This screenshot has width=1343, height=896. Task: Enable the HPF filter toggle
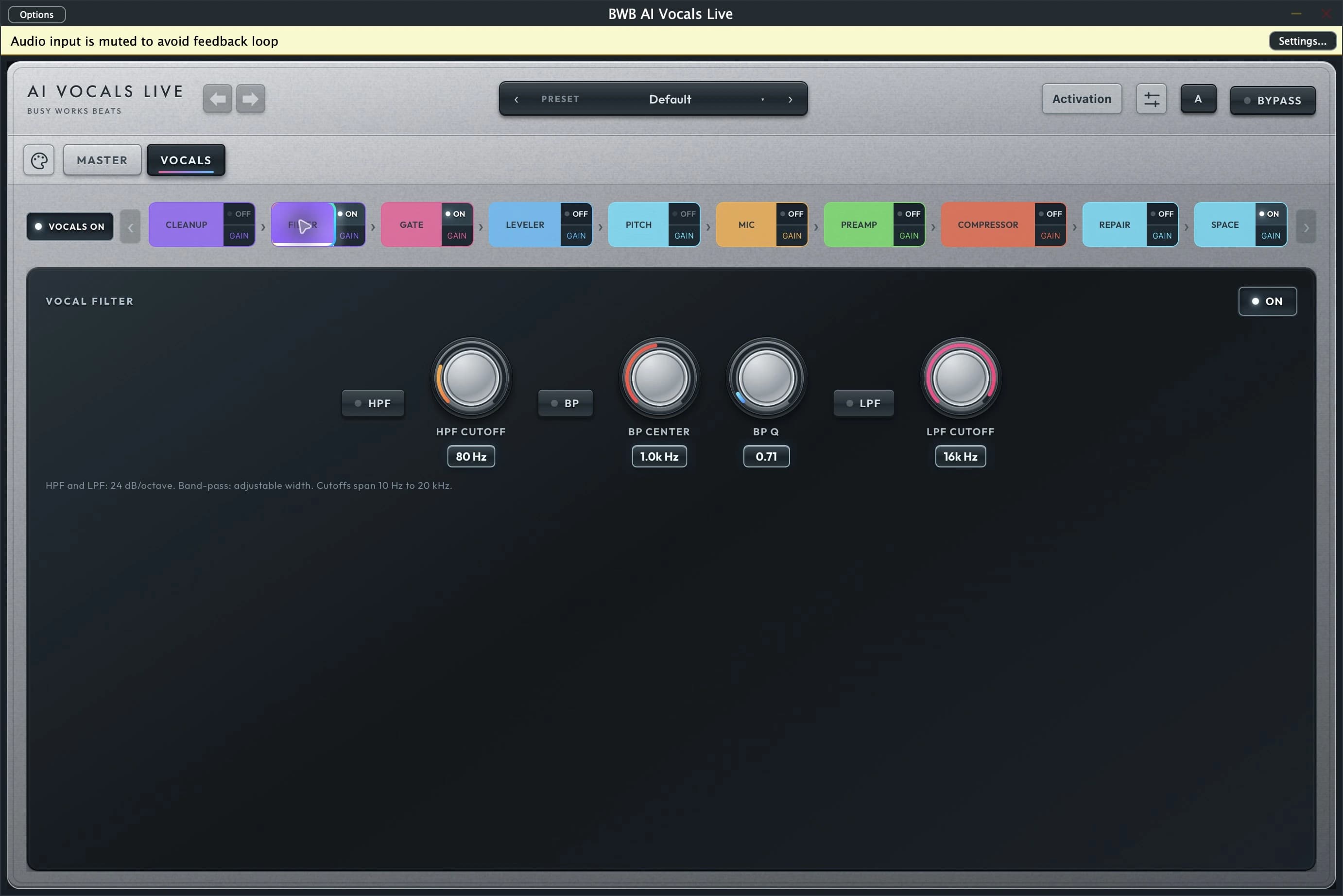[373, 403]
